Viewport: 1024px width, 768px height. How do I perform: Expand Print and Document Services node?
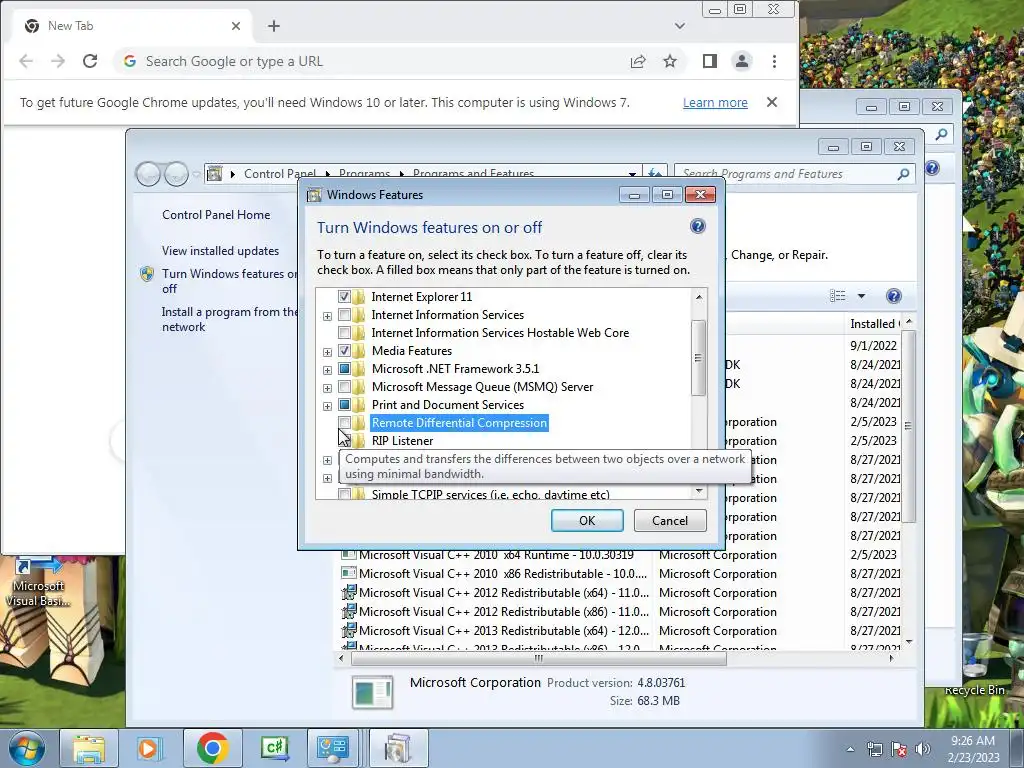pyautogui.click(x=327, y=406)
